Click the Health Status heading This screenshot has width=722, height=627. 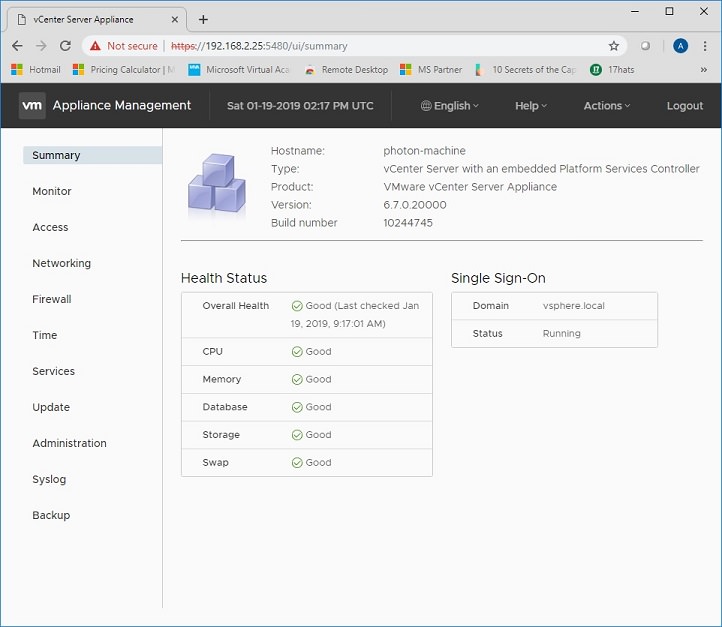tap(224, 278)
